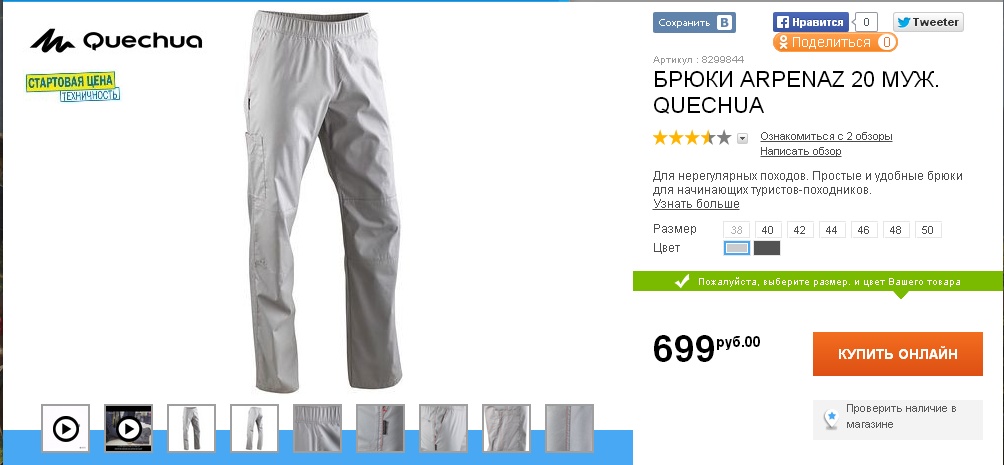Click the Odnoklassniki Поделиться share button
The height and width of the screenshot is (465, 1004).
835,43
